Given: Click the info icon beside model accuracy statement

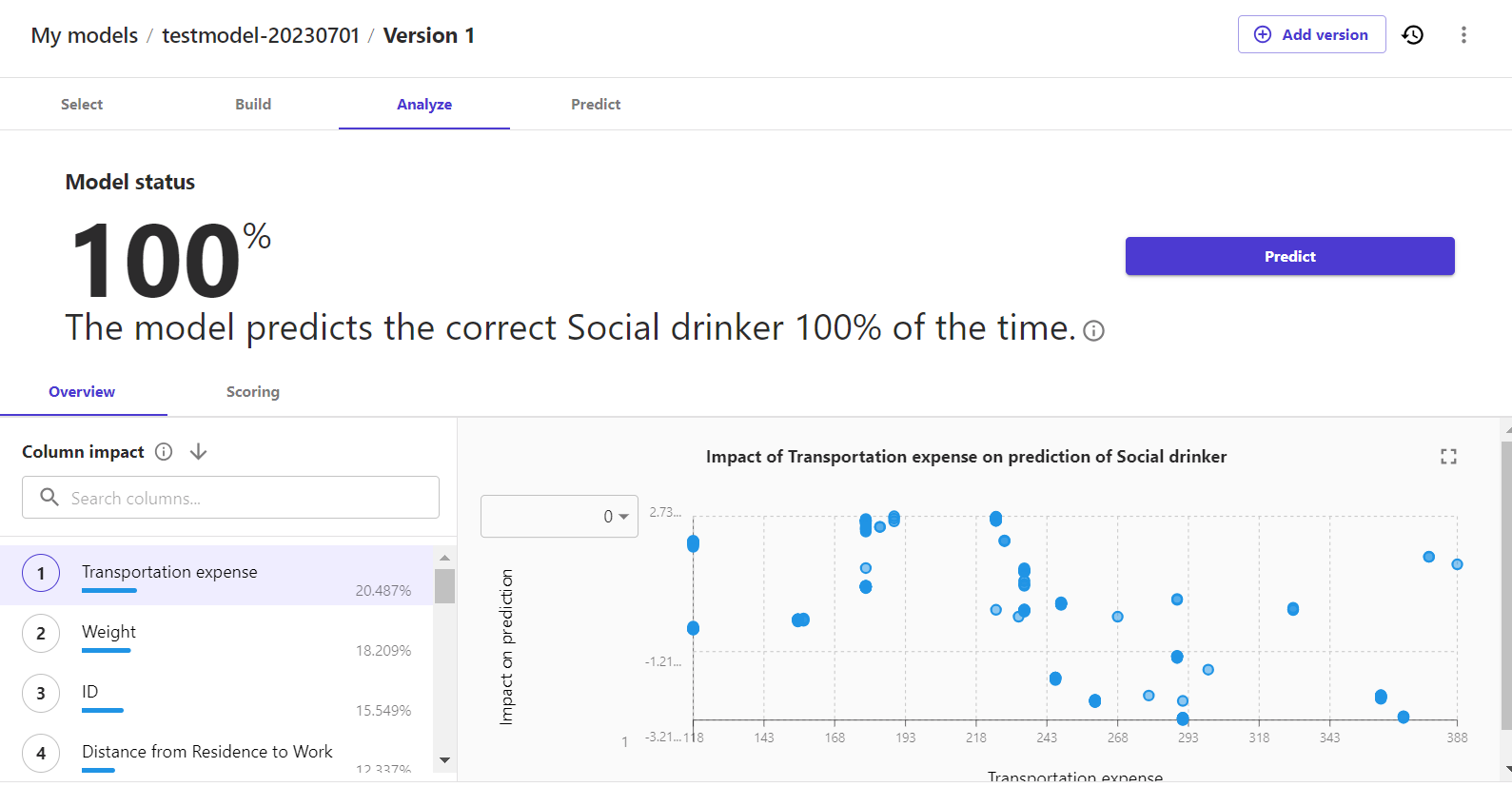Looking at the screenshot, I should point(1094,331).
